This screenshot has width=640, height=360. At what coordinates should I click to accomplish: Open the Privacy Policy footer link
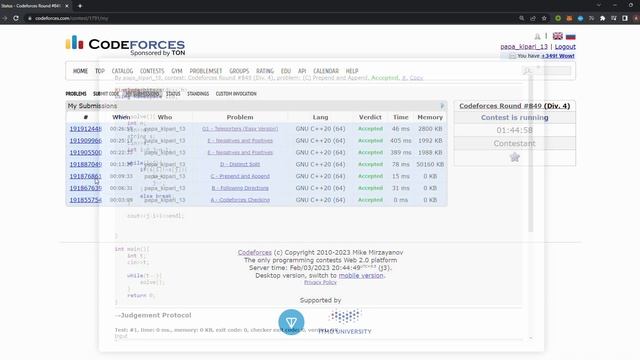pos(320,282)
